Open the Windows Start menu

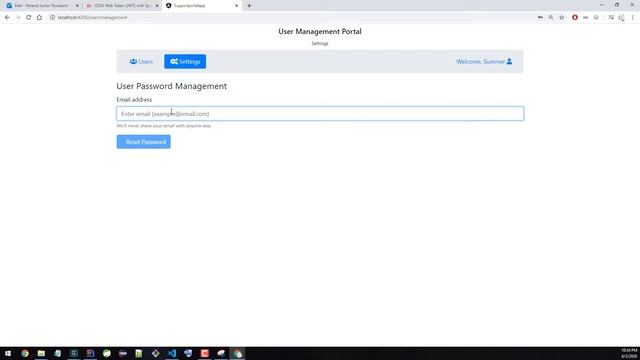coord(8,353)
